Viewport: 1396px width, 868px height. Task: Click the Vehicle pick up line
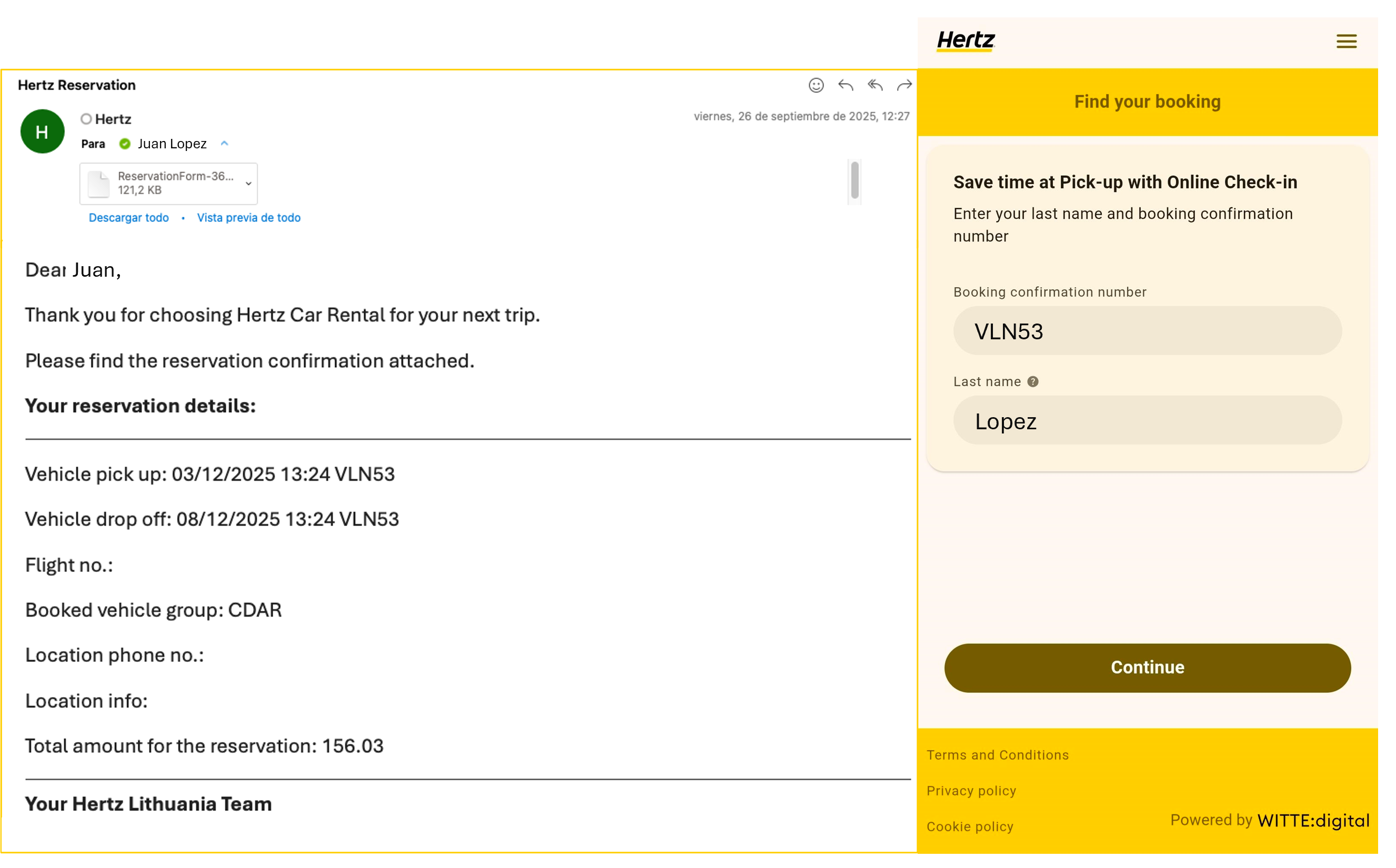click(x=209, y=474)
